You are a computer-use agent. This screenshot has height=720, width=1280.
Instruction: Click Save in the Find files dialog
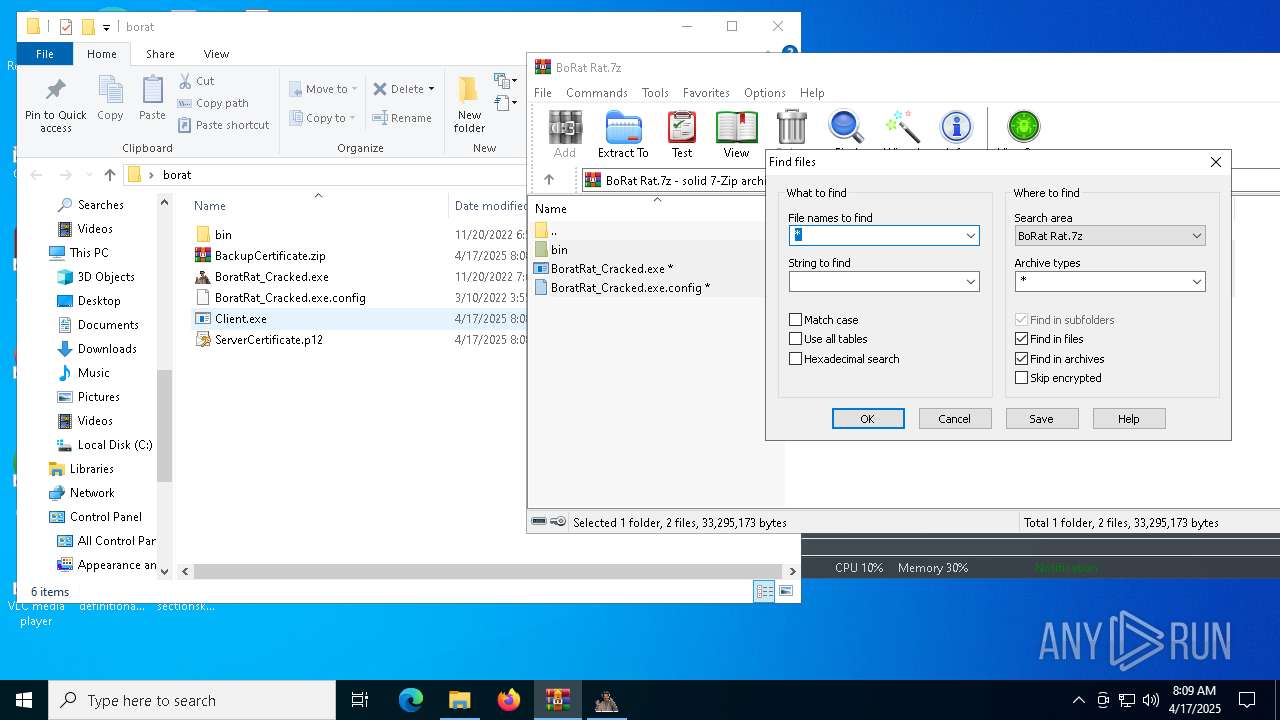1041,419
